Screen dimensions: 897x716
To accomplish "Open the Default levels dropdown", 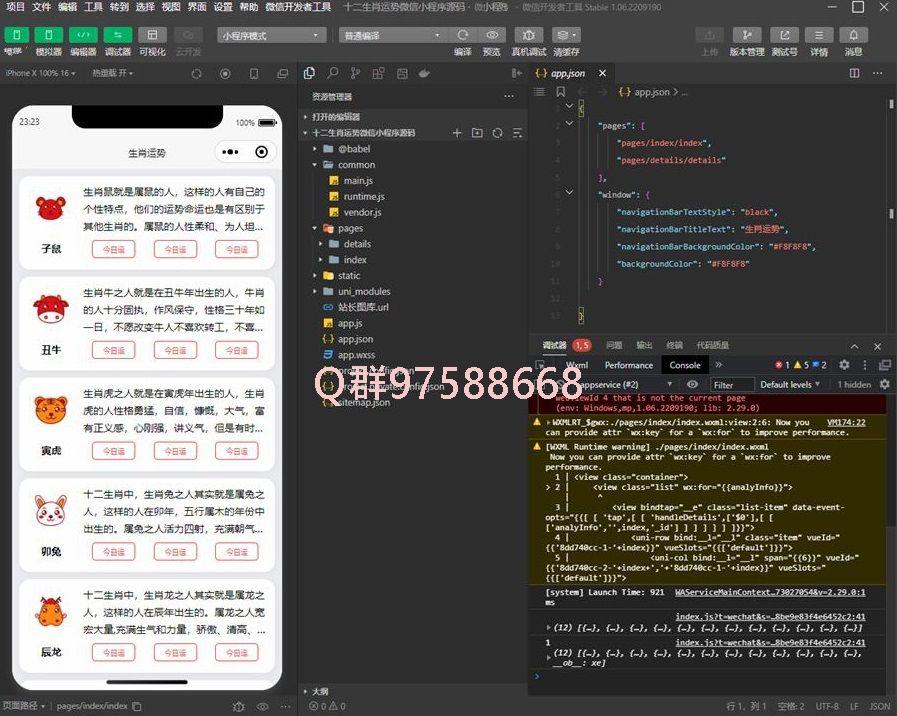I will [x=789, y=384].
